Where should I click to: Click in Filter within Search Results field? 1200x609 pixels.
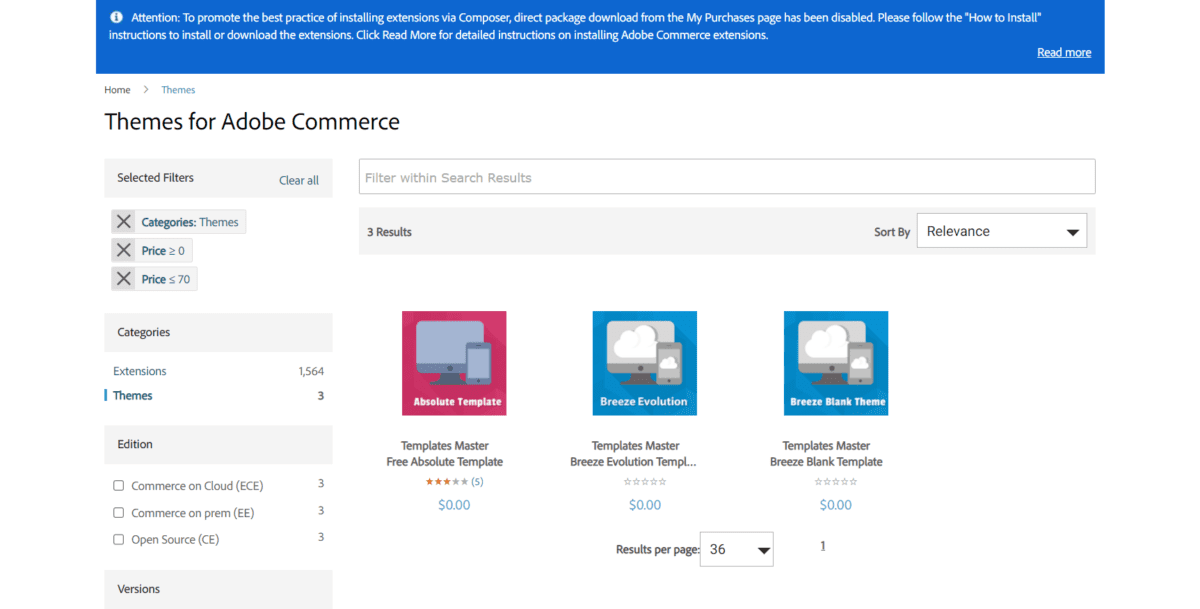pos(727,177)
